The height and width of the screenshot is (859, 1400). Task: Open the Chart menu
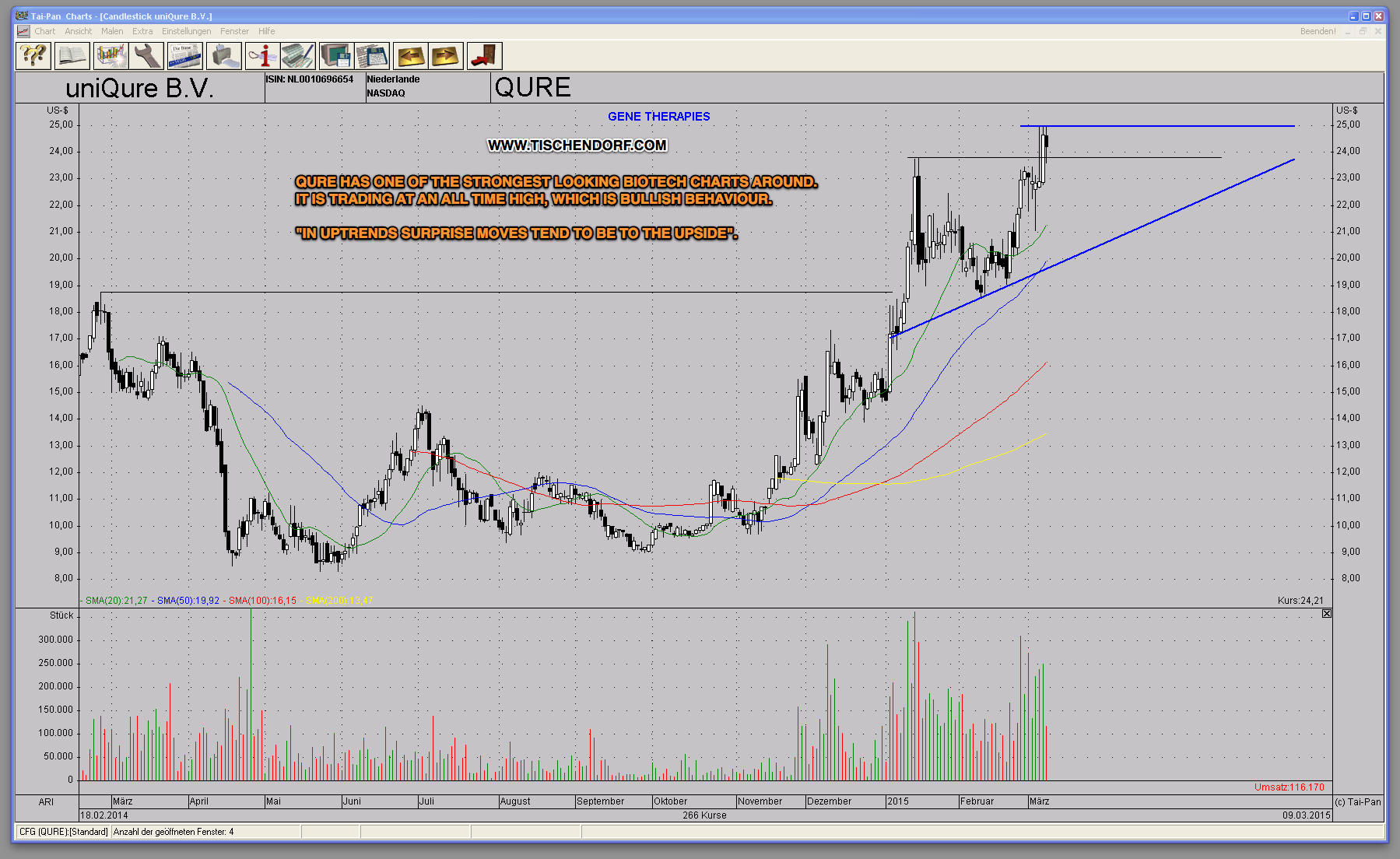point(44,31)
